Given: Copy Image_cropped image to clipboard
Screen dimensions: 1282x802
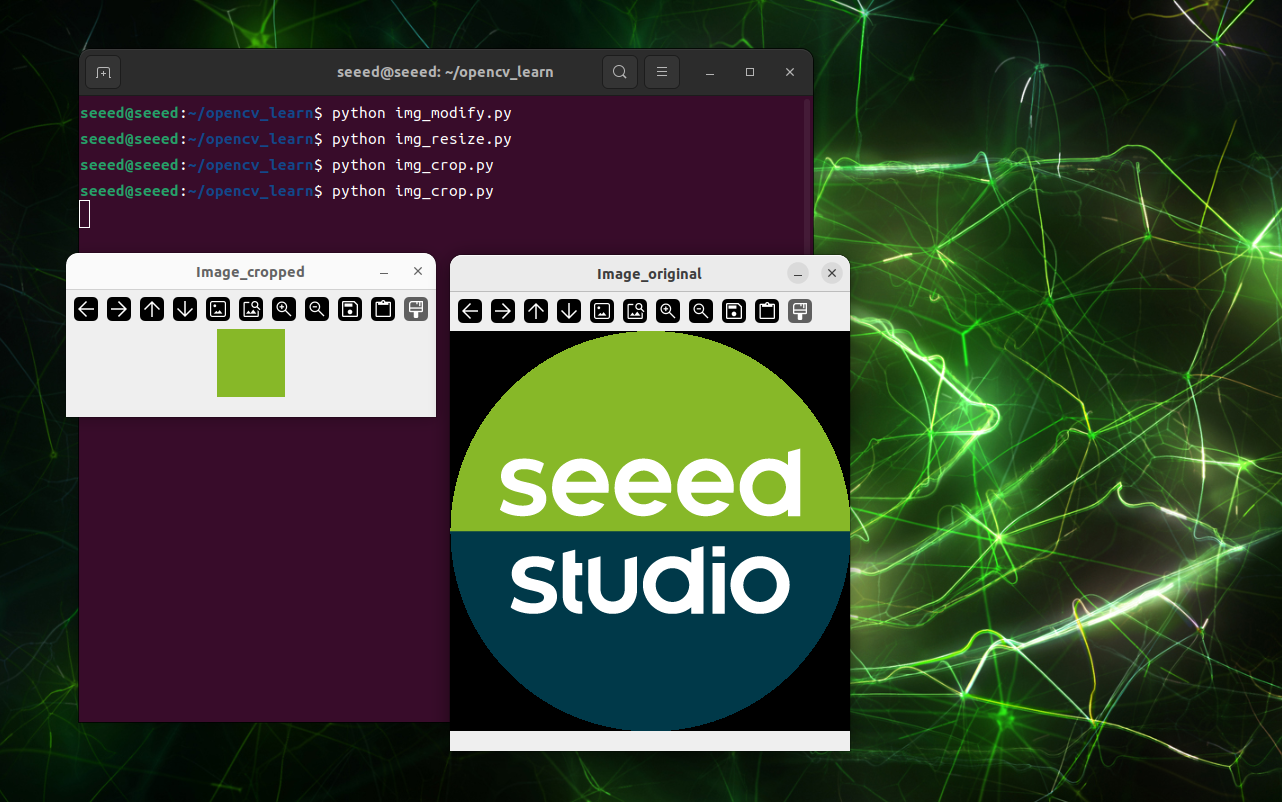Looking at the screenshot, I should [383, 309].
